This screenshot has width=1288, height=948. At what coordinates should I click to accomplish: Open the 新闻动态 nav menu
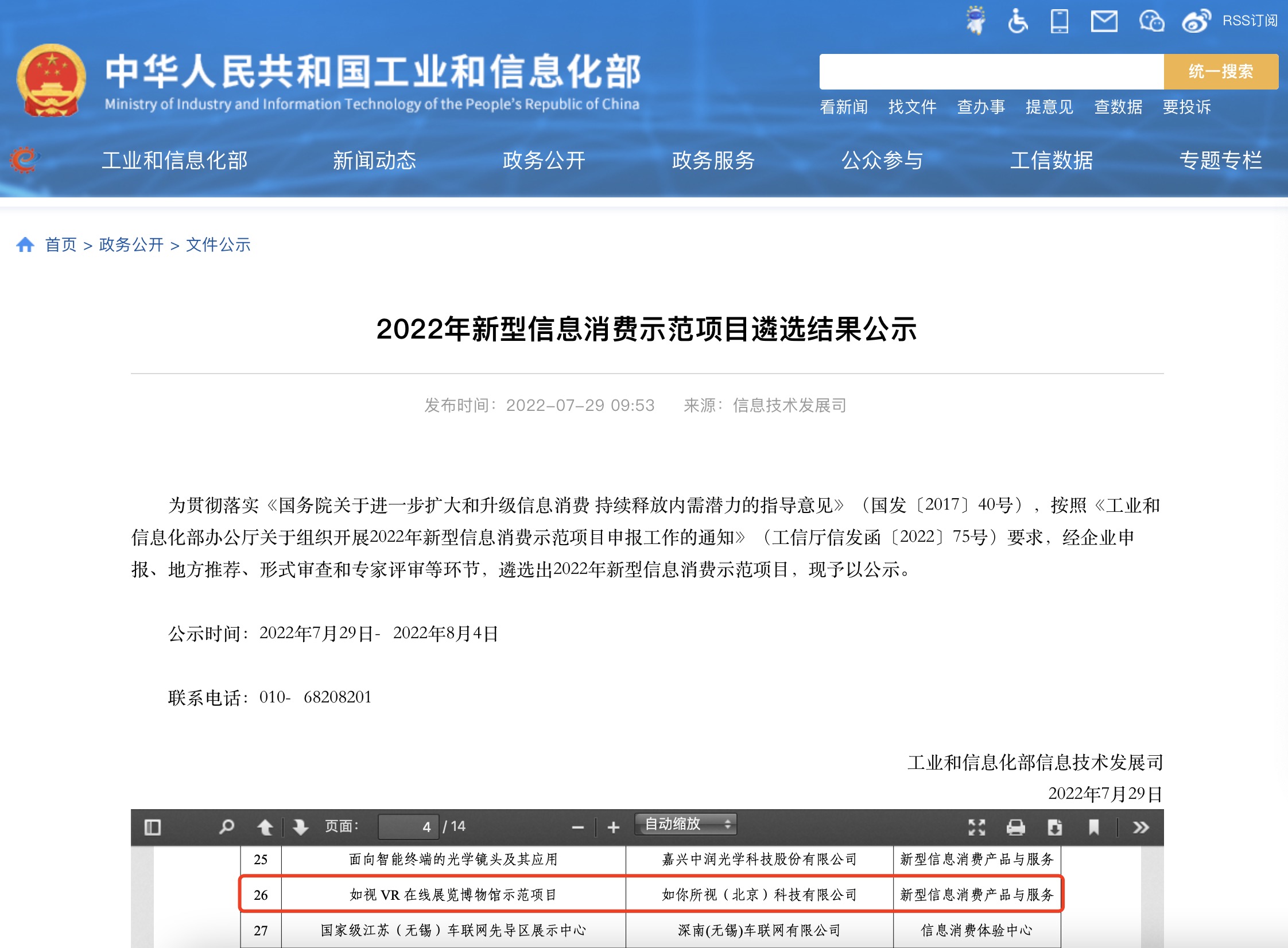coord(374,160)
